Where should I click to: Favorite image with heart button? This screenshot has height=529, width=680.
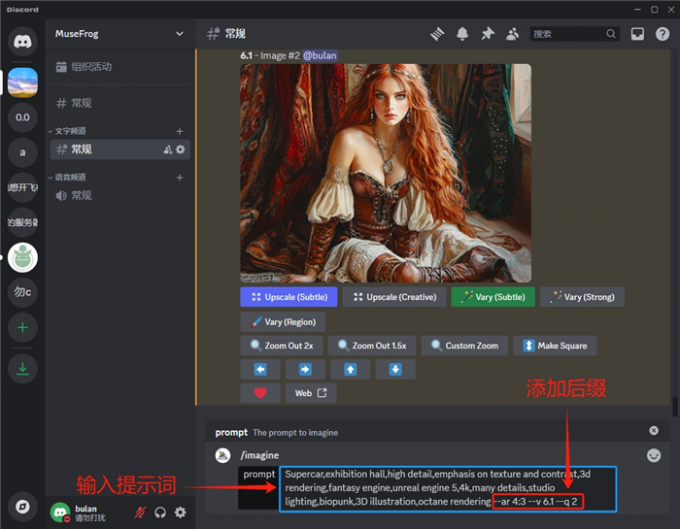pyautogui.click(x=260, y=393)
